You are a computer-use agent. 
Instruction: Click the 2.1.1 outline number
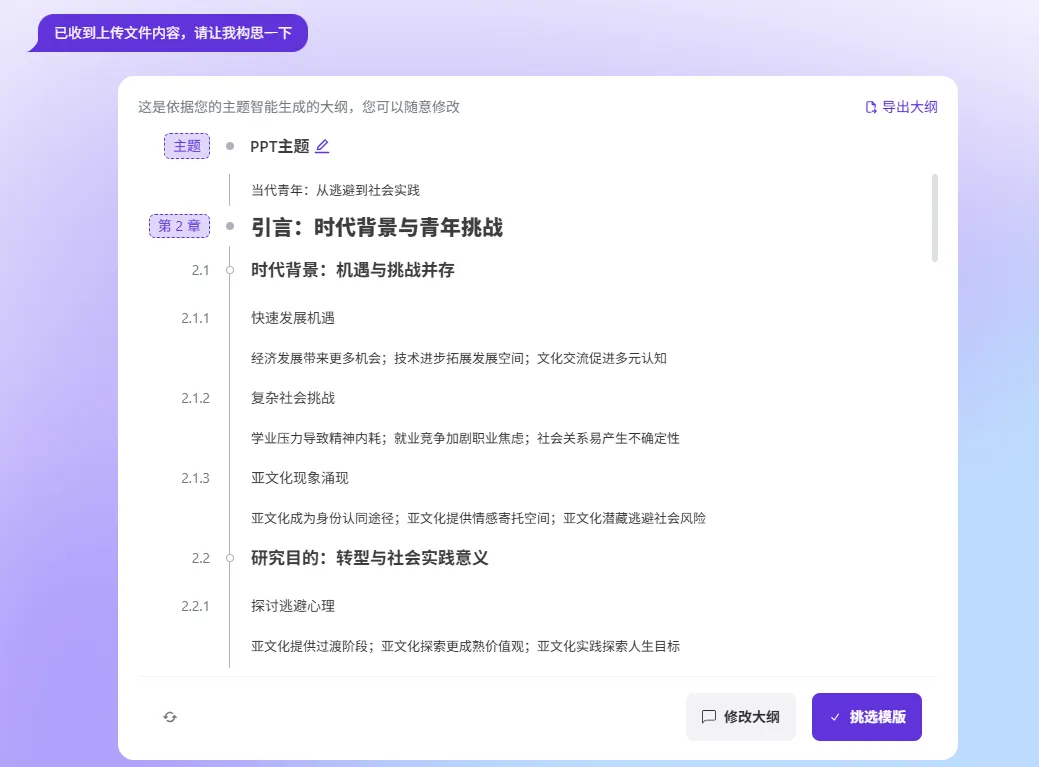195,319
